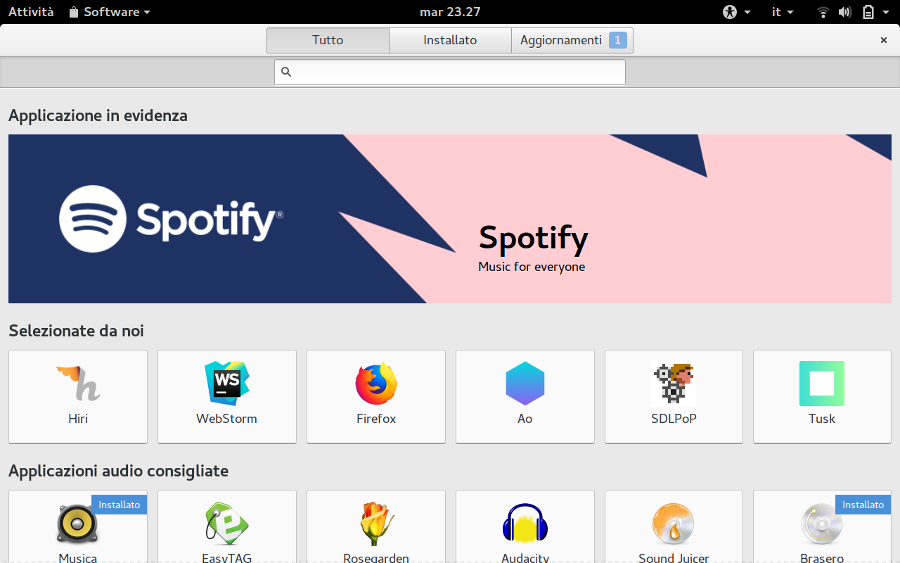This screenshot has height=563, width=900.
Task: Select the WebStorm application icon
Action: coord(227,384)
